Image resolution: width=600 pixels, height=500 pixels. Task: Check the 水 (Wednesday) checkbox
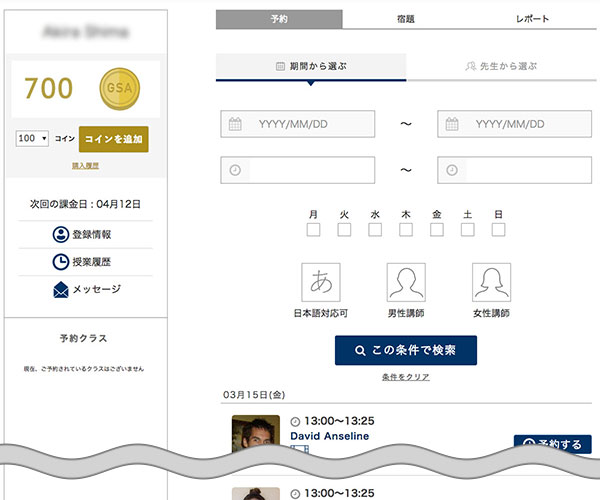(x=375, y=231)
